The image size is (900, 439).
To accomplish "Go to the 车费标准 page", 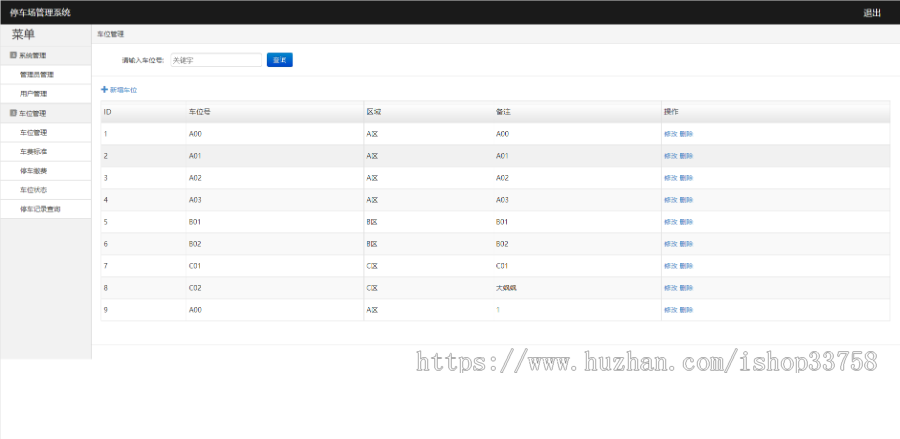I will (45, 152).
